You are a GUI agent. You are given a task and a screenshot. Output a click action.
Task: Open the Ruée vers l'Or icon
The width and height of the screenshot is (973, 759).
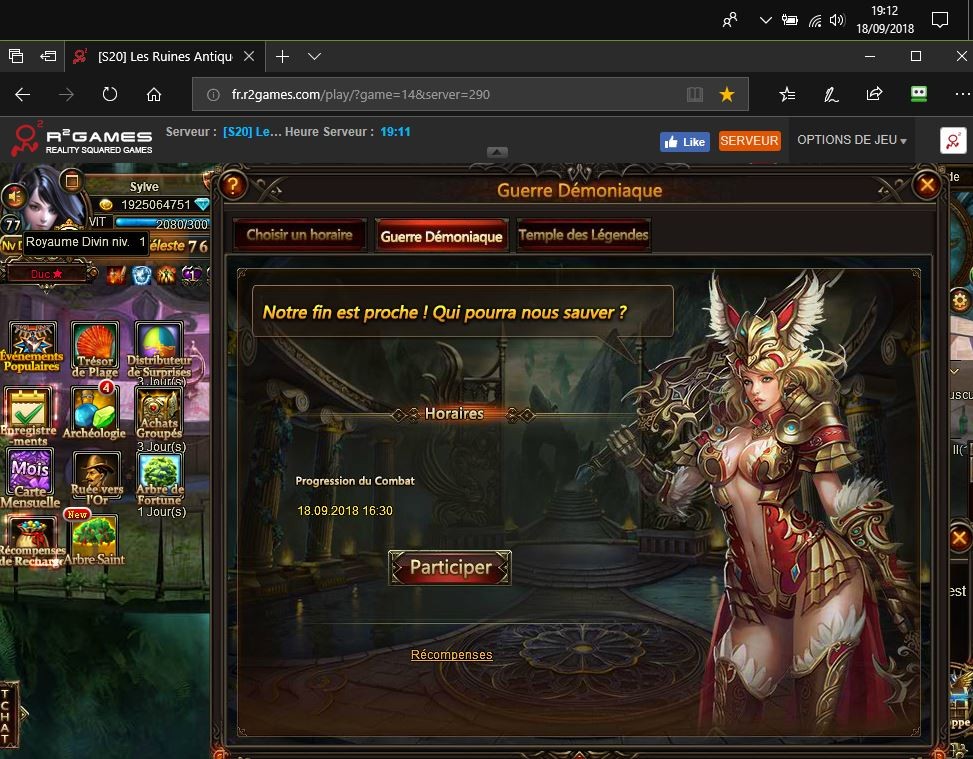pos(96,478)
